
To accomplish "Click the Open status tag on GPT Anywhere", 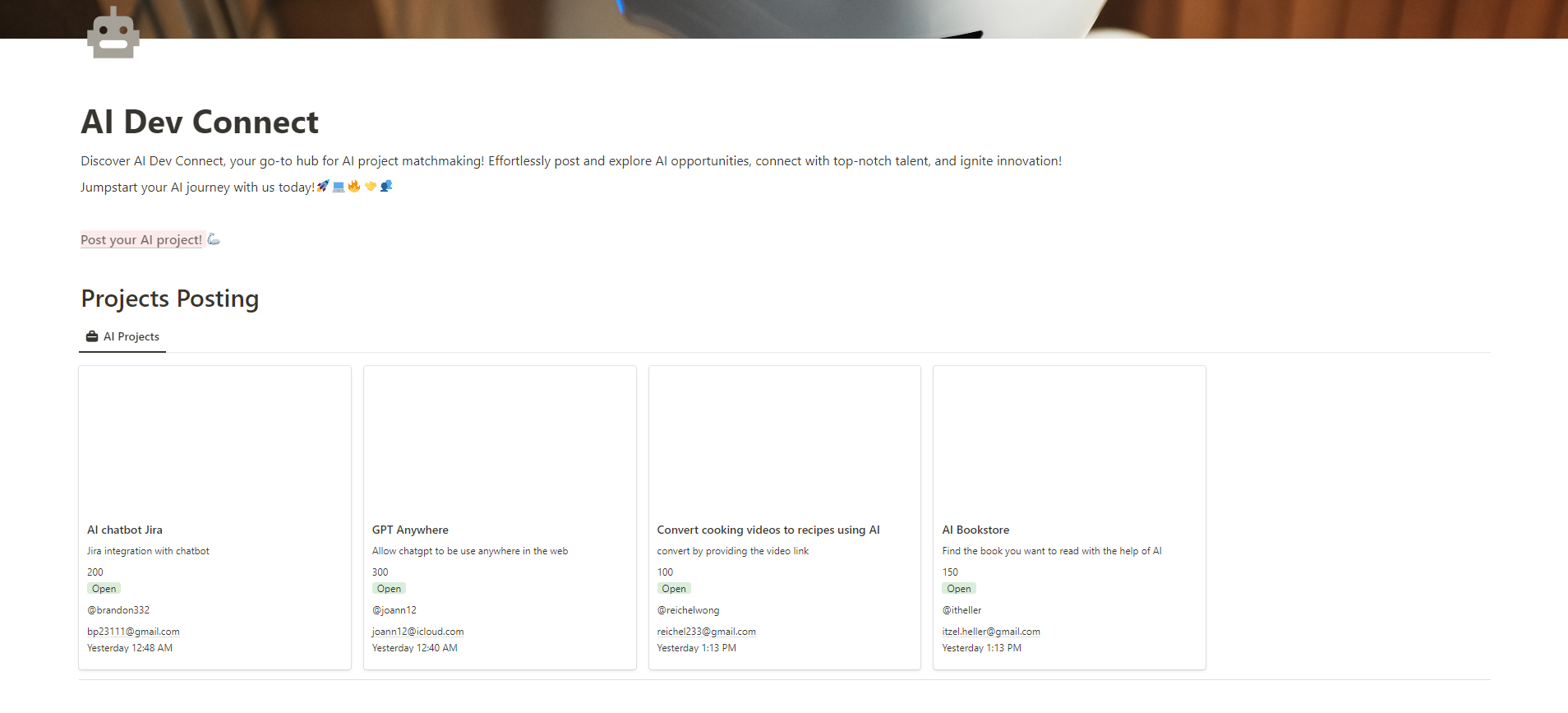I will (389, 589).
